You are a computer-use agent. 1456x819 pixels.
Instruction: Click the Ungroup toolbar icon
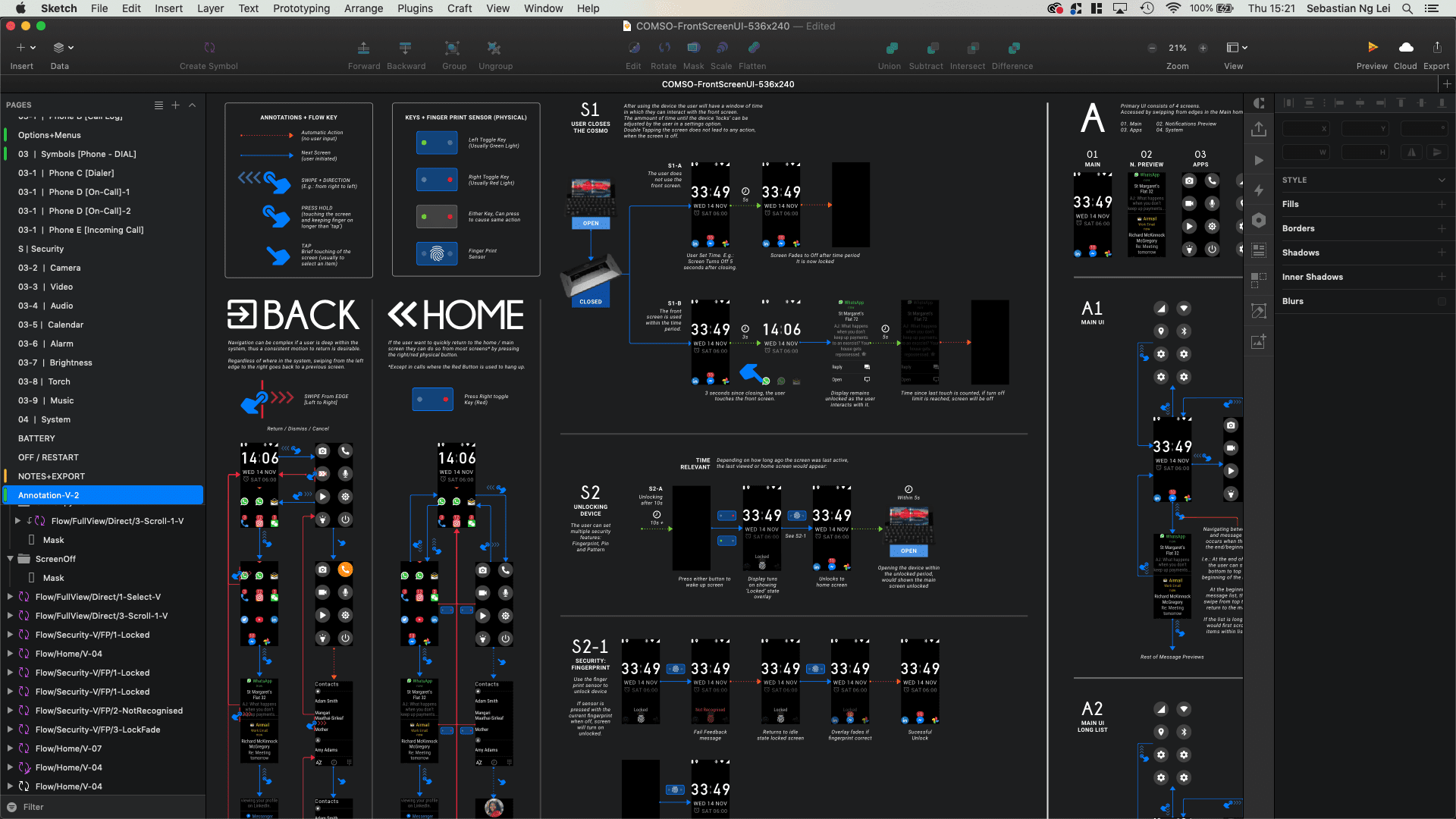494,48
